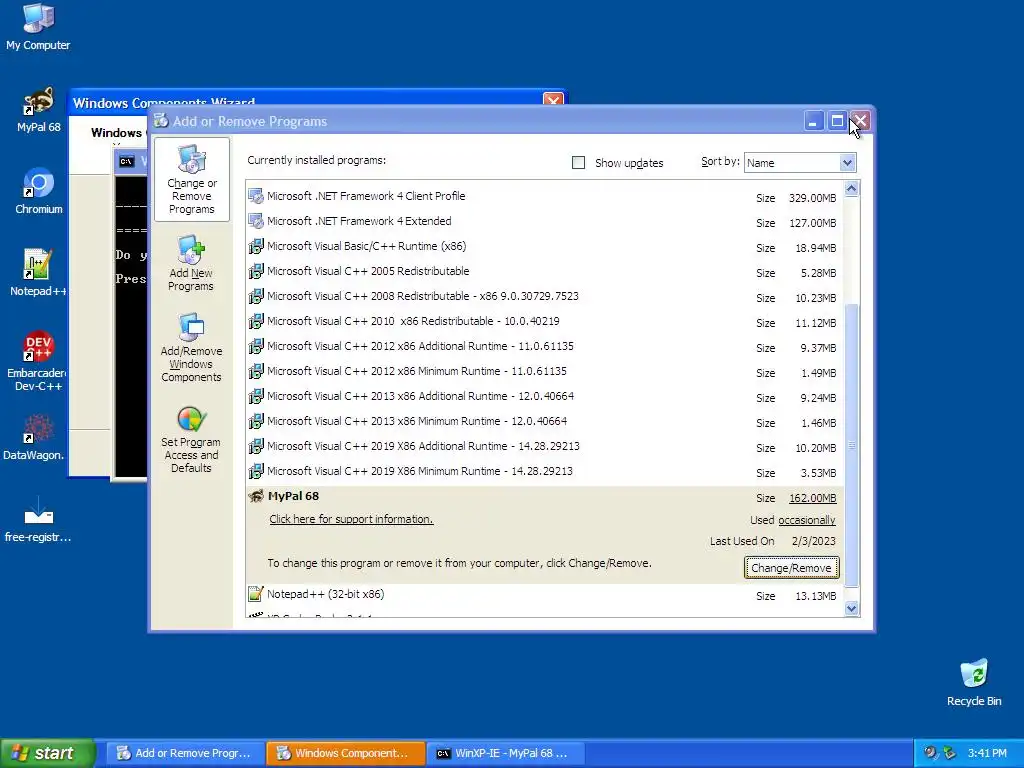The height and width of the screenshot is (768, 1024).
Task: Select Embarcadero Dev-C++ desktop shortcut
Action: pyautogui.click(x=37, y=360)
